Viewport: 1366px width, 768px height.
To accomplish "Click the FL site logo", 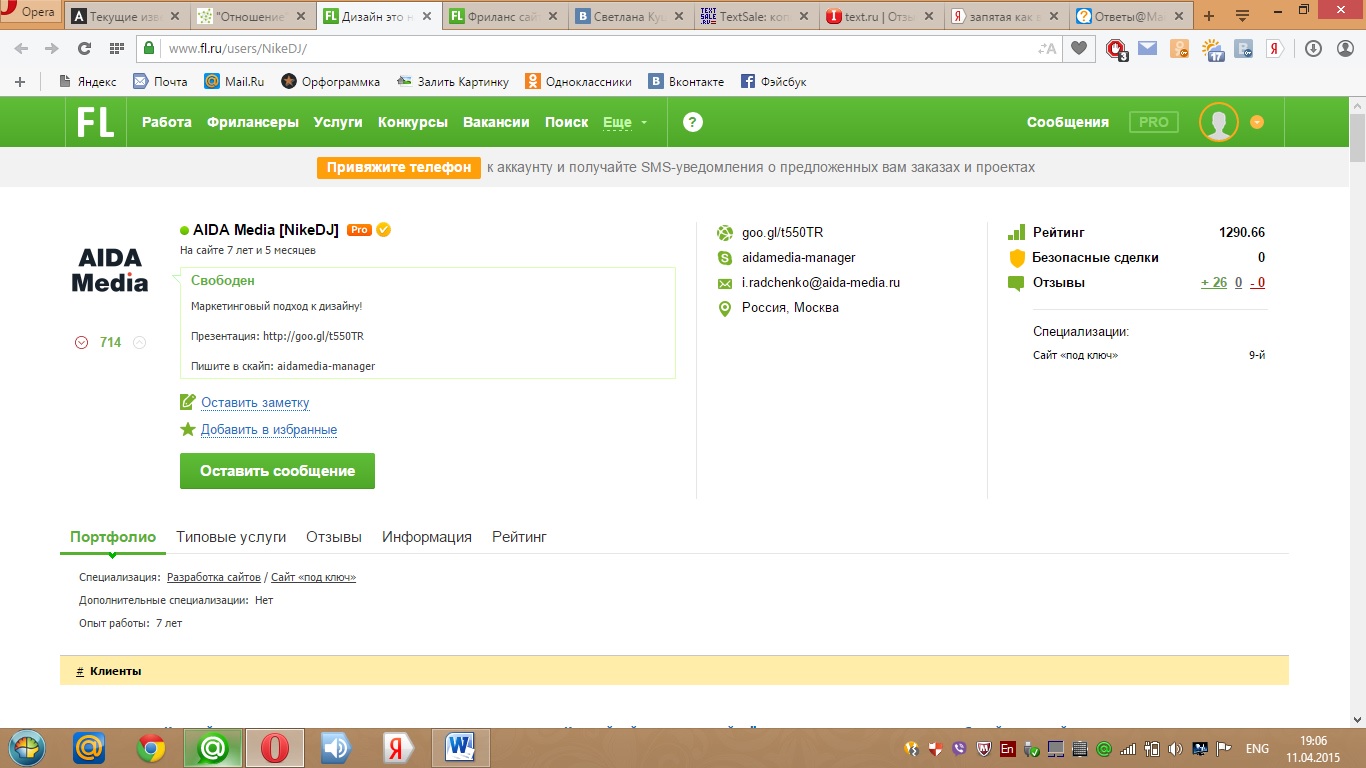I will tap(96, 122).
